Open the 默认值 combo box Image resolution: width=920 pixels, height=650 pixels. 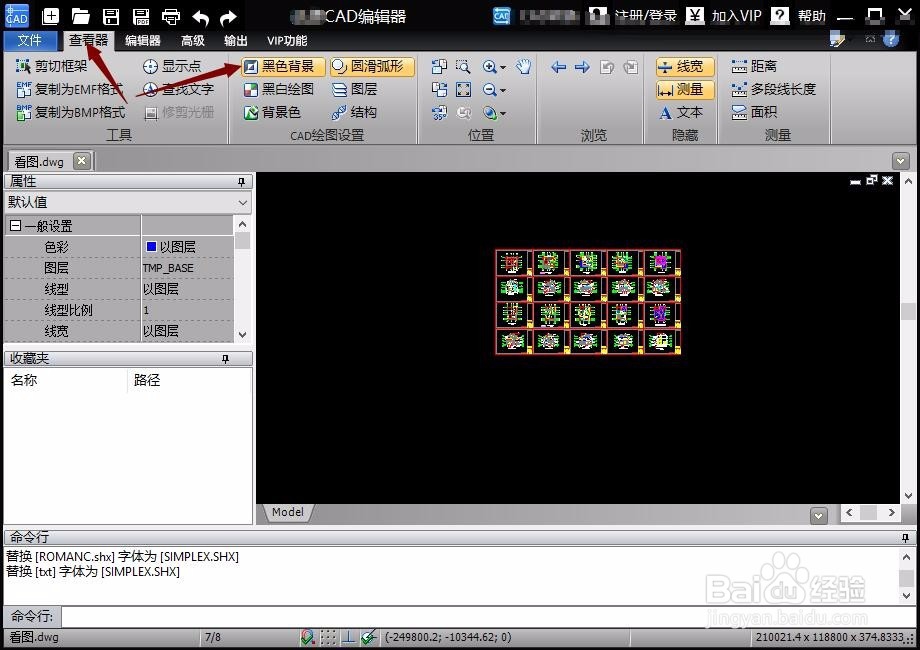128,202
